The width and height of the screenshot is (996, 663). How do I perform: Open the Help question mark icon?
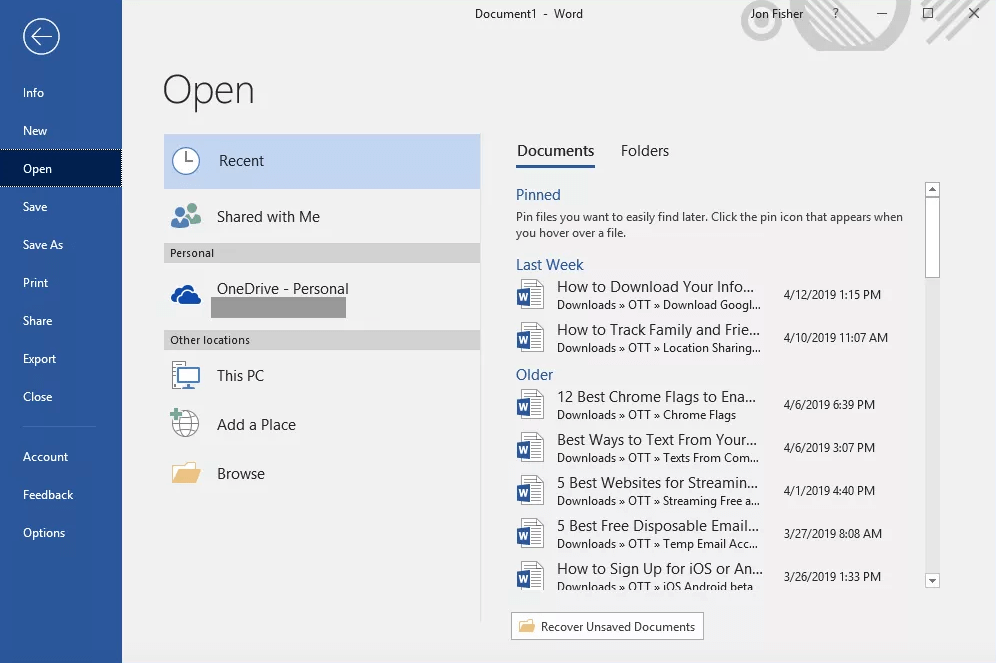click(x=836, y=14)
